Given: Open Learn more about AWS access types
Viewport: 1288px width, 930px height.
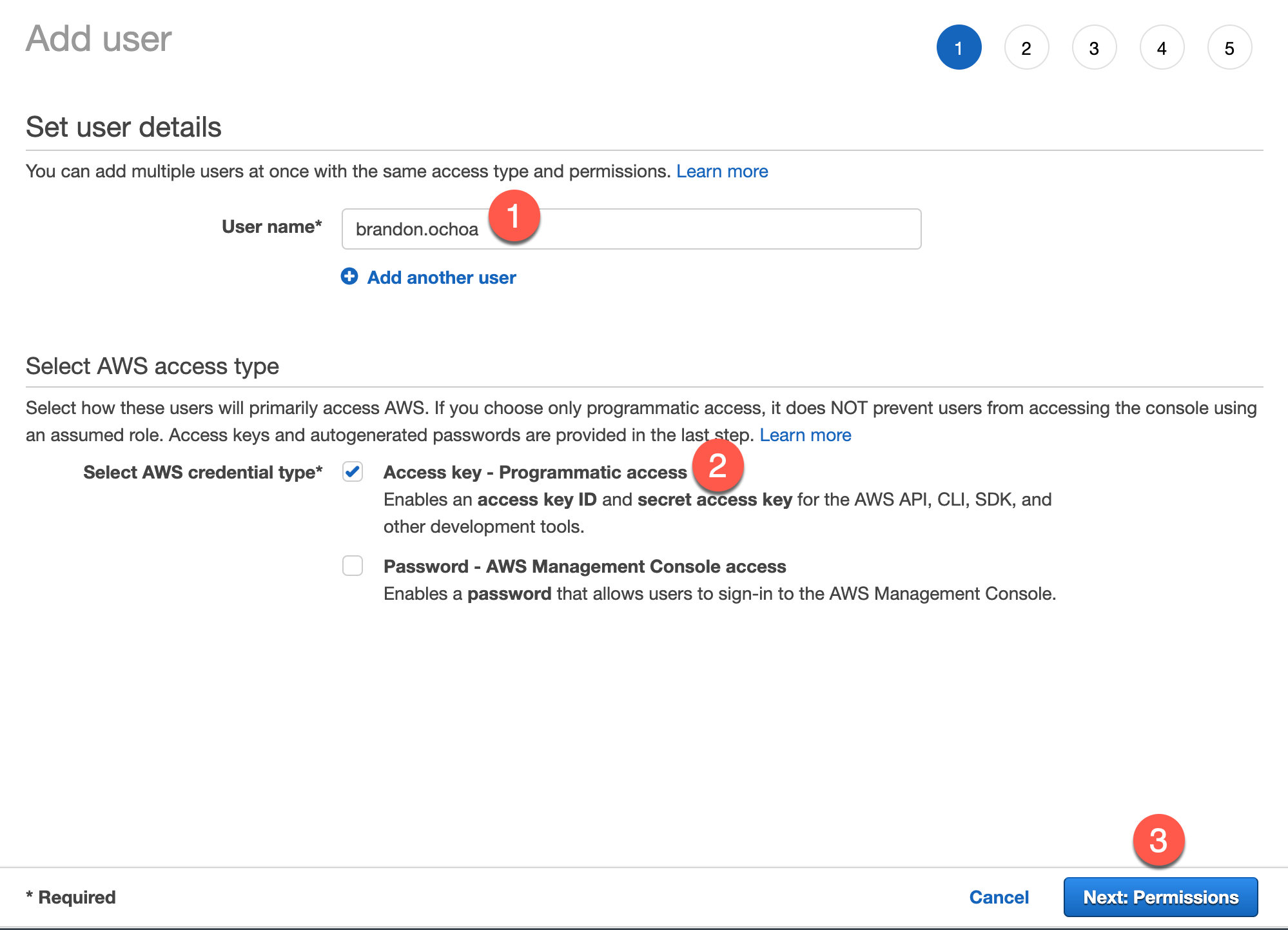Looking at the screenshot, I should [x=806, y=435].
